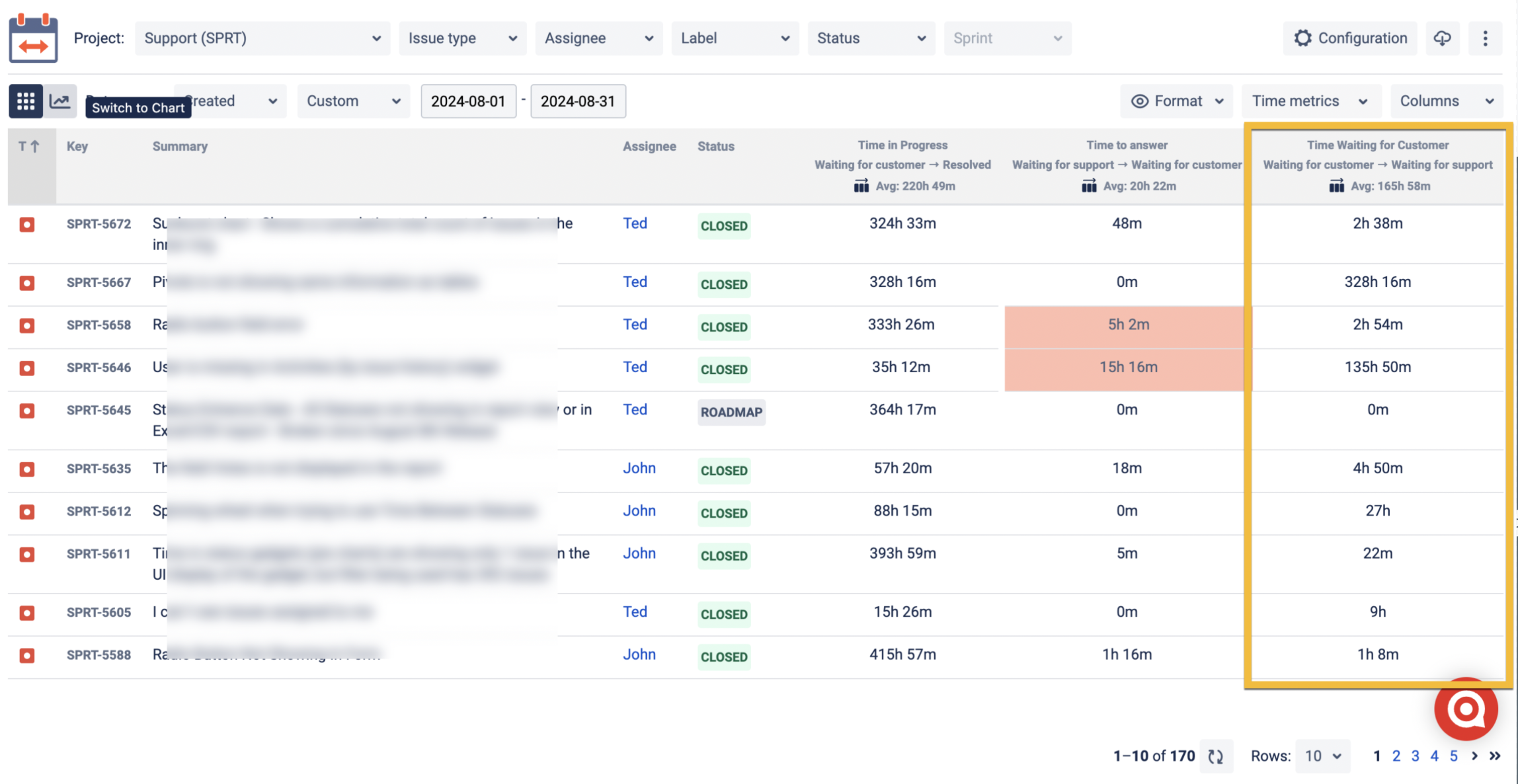The height and width of the screenshot is (784, 1518).
Task: Toggle sort on the T column header
Action: [29, 146]
